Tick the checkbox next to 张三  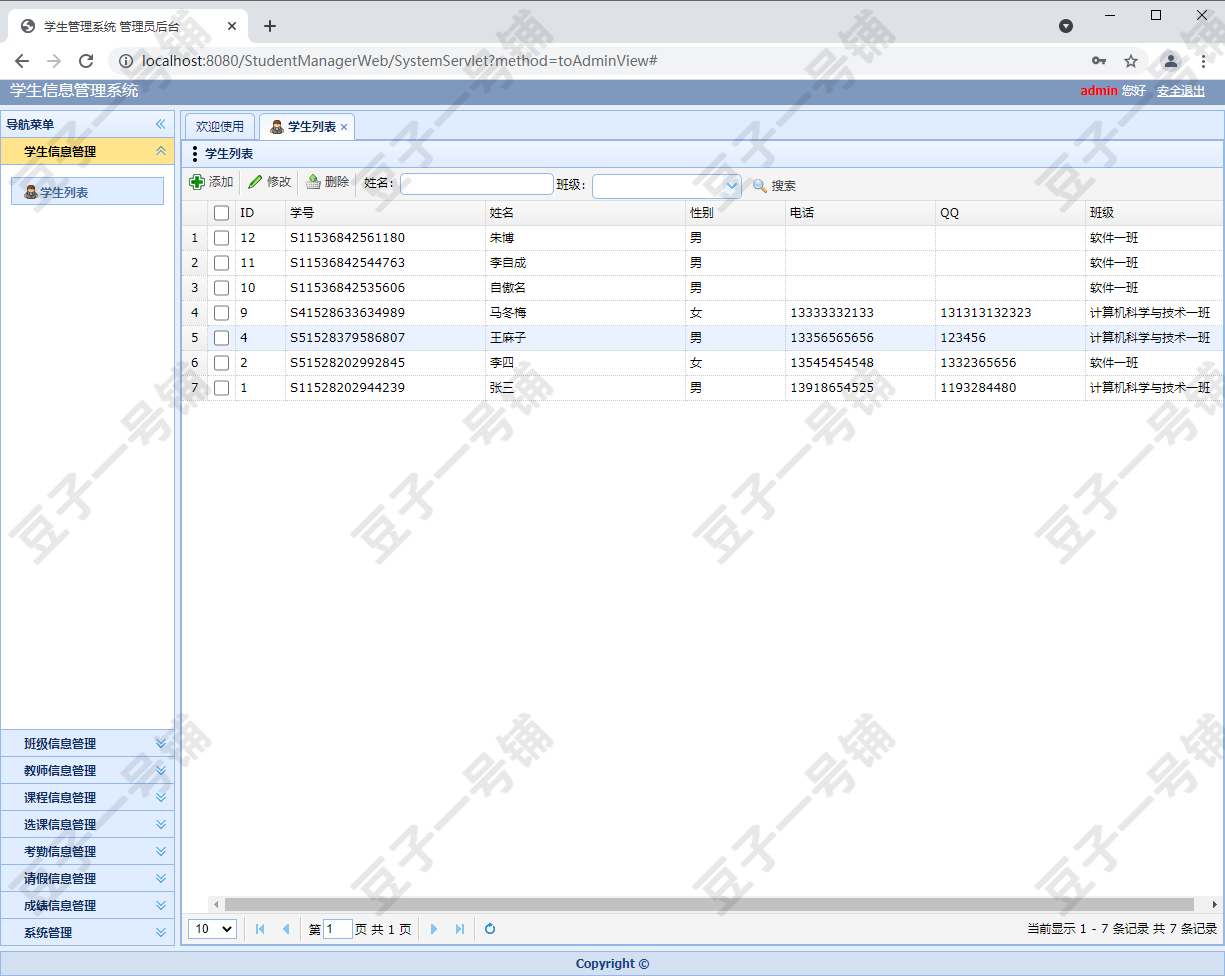click(x=221, y=387)
